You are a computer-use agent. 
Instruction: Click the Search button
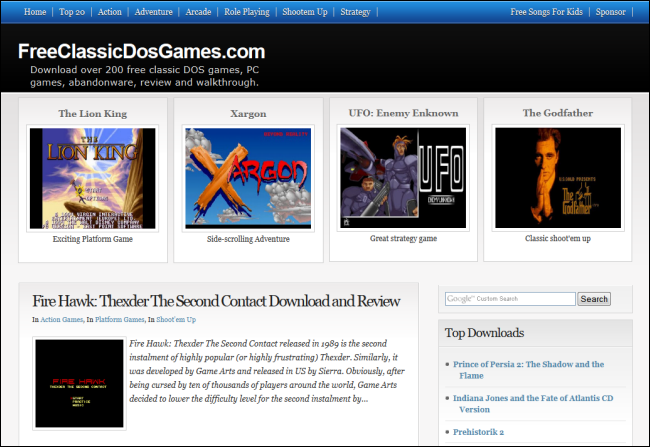(594, 299)
